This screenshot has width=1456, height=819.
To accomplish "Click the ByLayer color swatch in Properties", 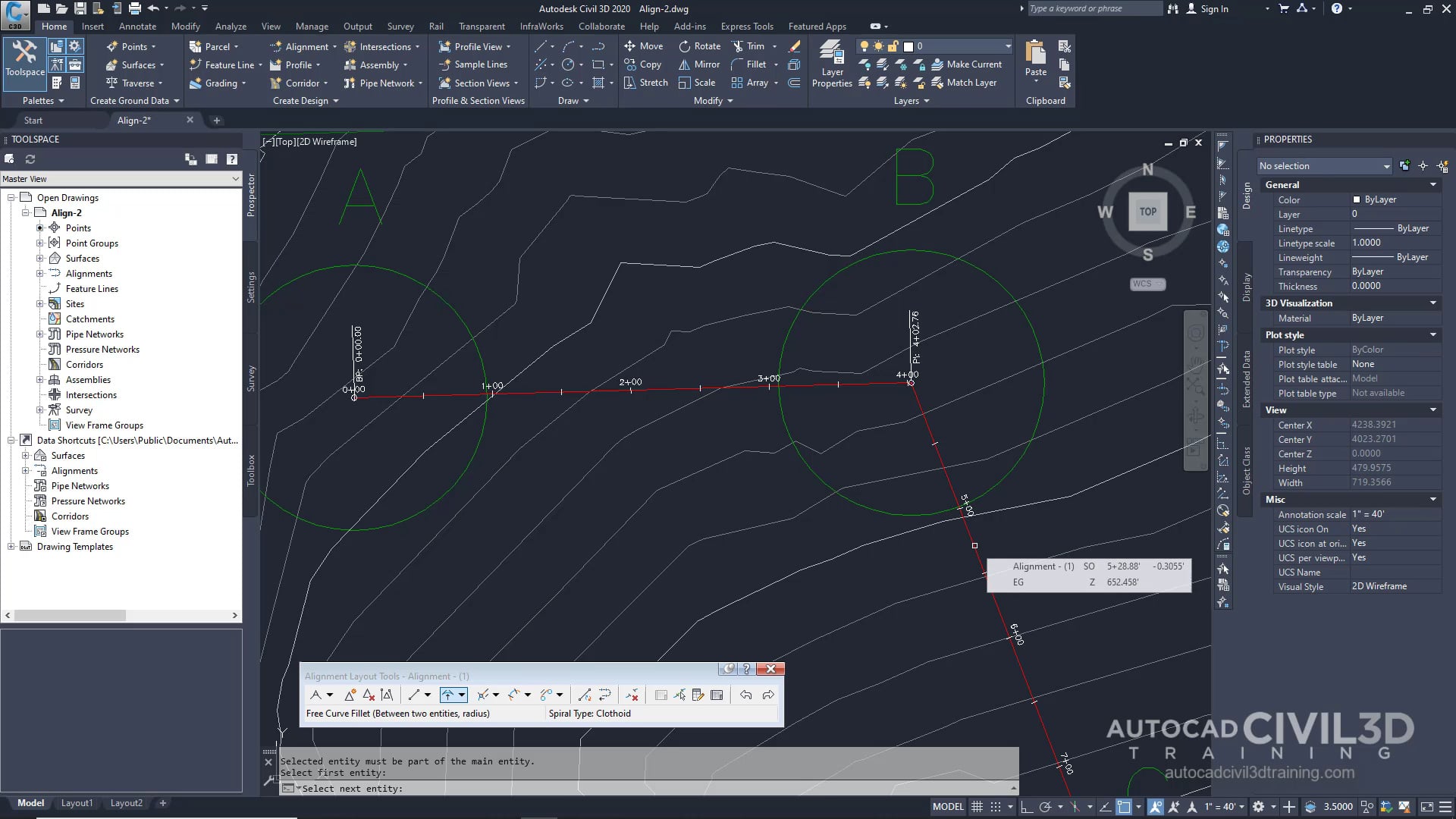I will [x=1357, y=200].
